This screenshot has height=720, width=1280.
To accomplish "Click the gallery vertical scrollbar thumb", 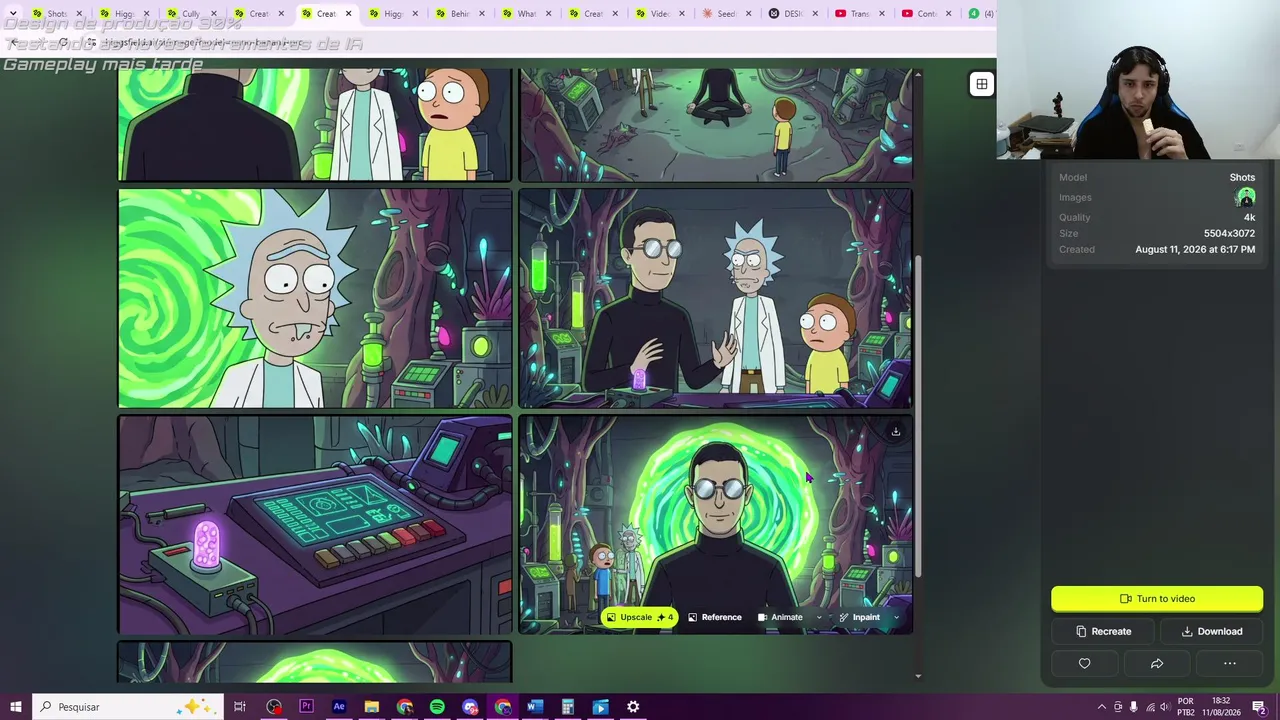I will (919, 415).
